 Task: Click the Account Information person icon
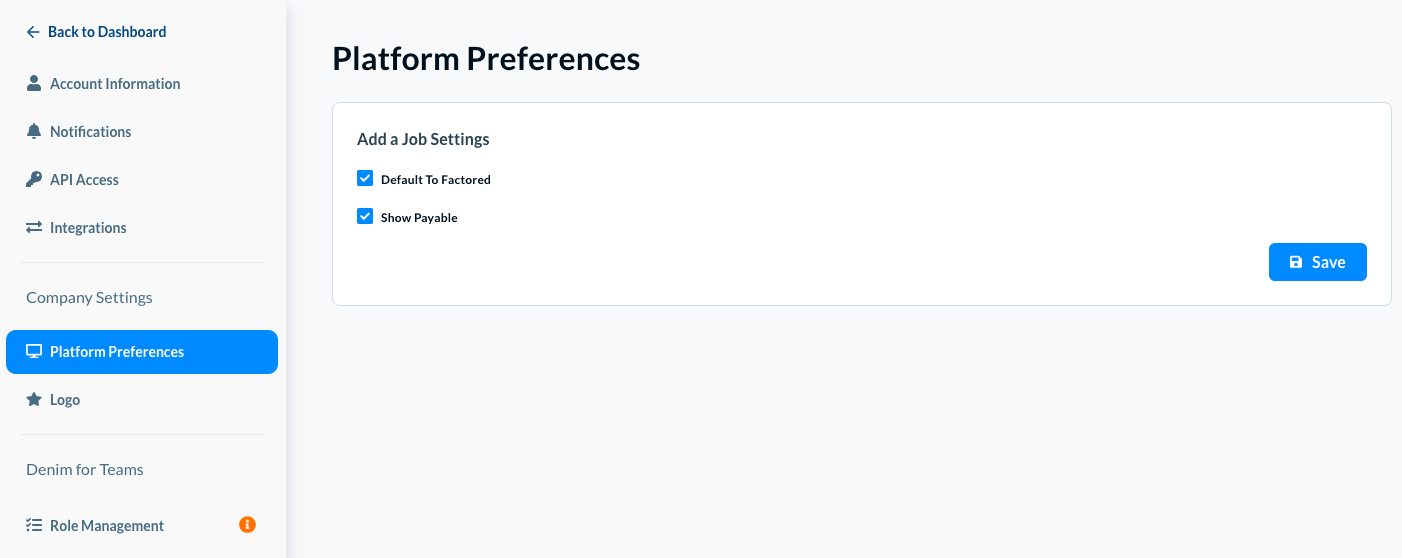tap(34, 84)
